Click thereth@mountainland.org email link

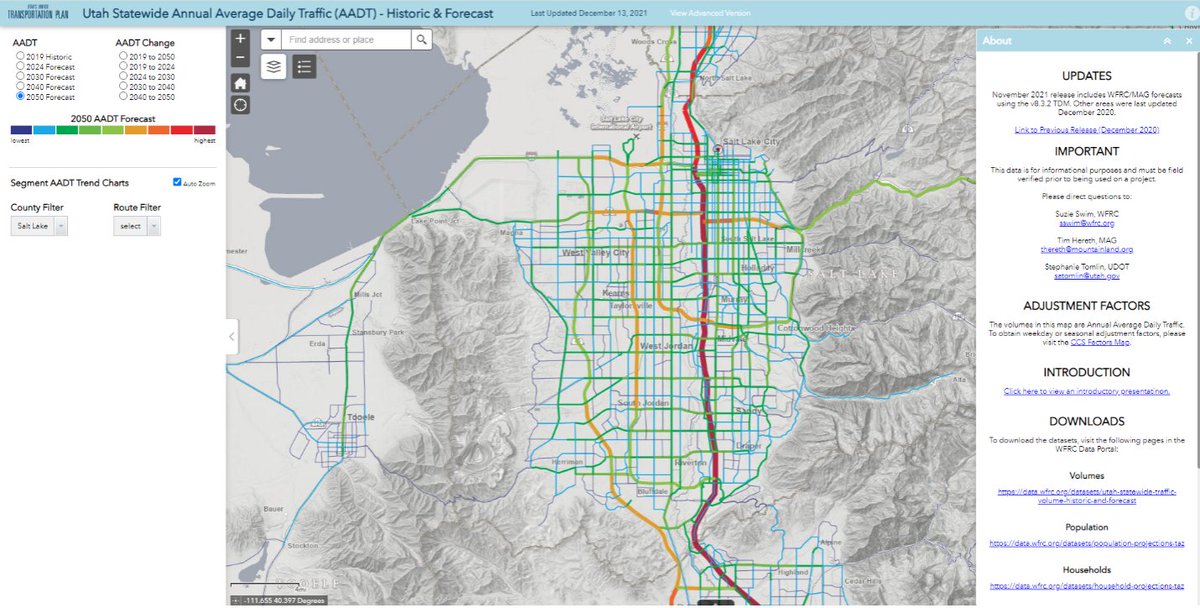(x=1086, y=249)
